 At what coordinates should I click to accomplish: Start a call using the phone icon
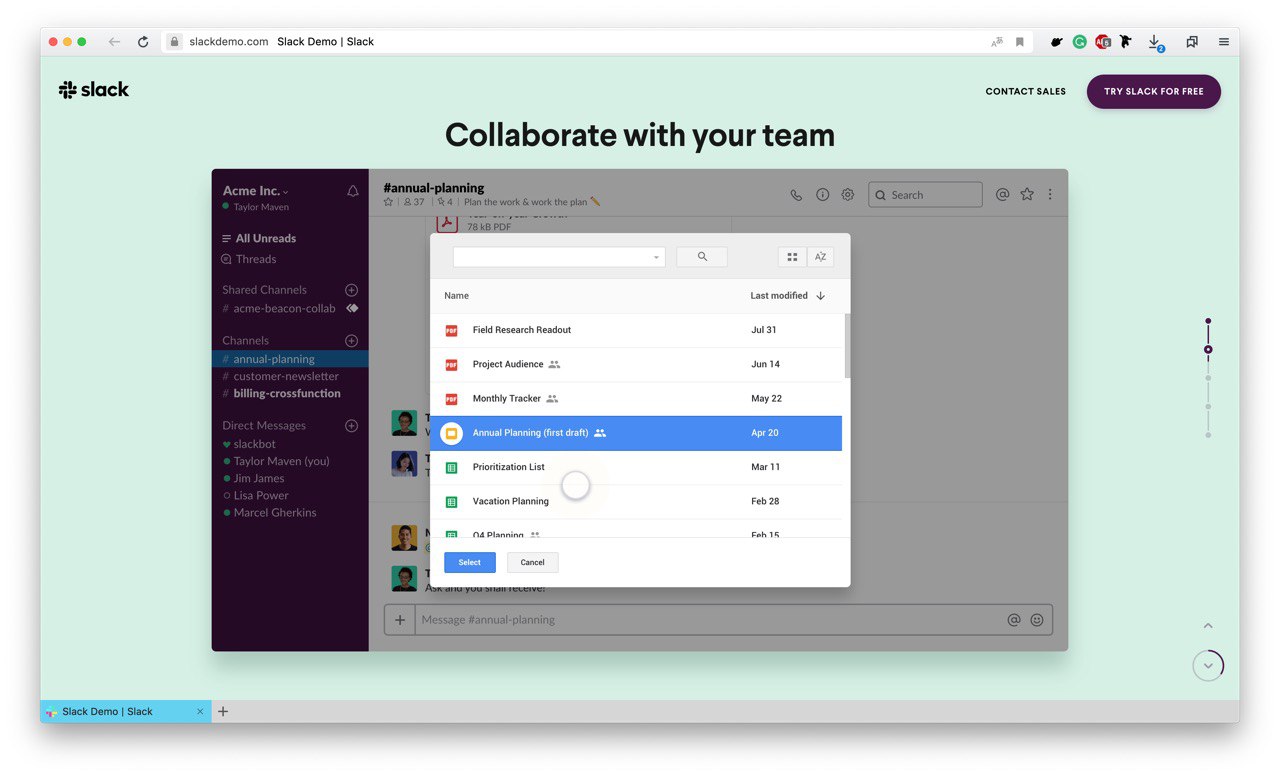click(x=796, y=195)
